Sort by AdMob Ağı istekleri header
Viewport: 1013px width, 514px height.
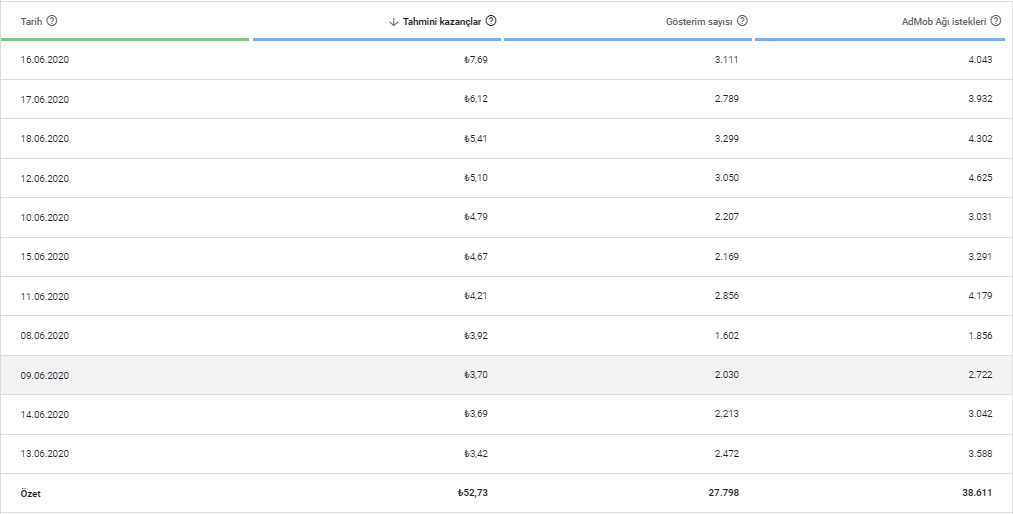941,21
